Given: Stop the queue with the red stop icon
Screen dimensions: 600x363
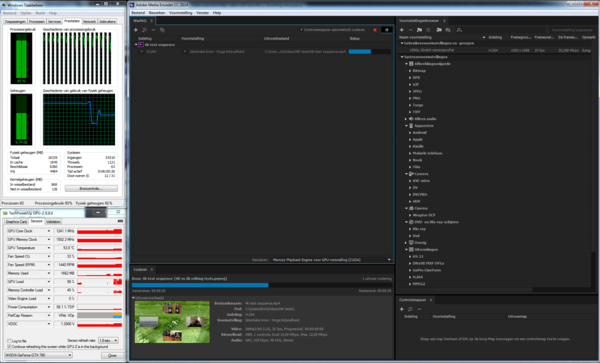Looking at the screenshot, I should click(375, 30).
